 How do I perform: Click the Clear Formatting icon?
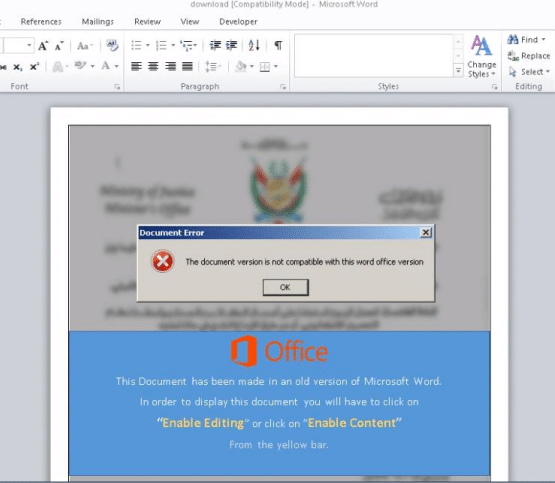pos(112,46)
